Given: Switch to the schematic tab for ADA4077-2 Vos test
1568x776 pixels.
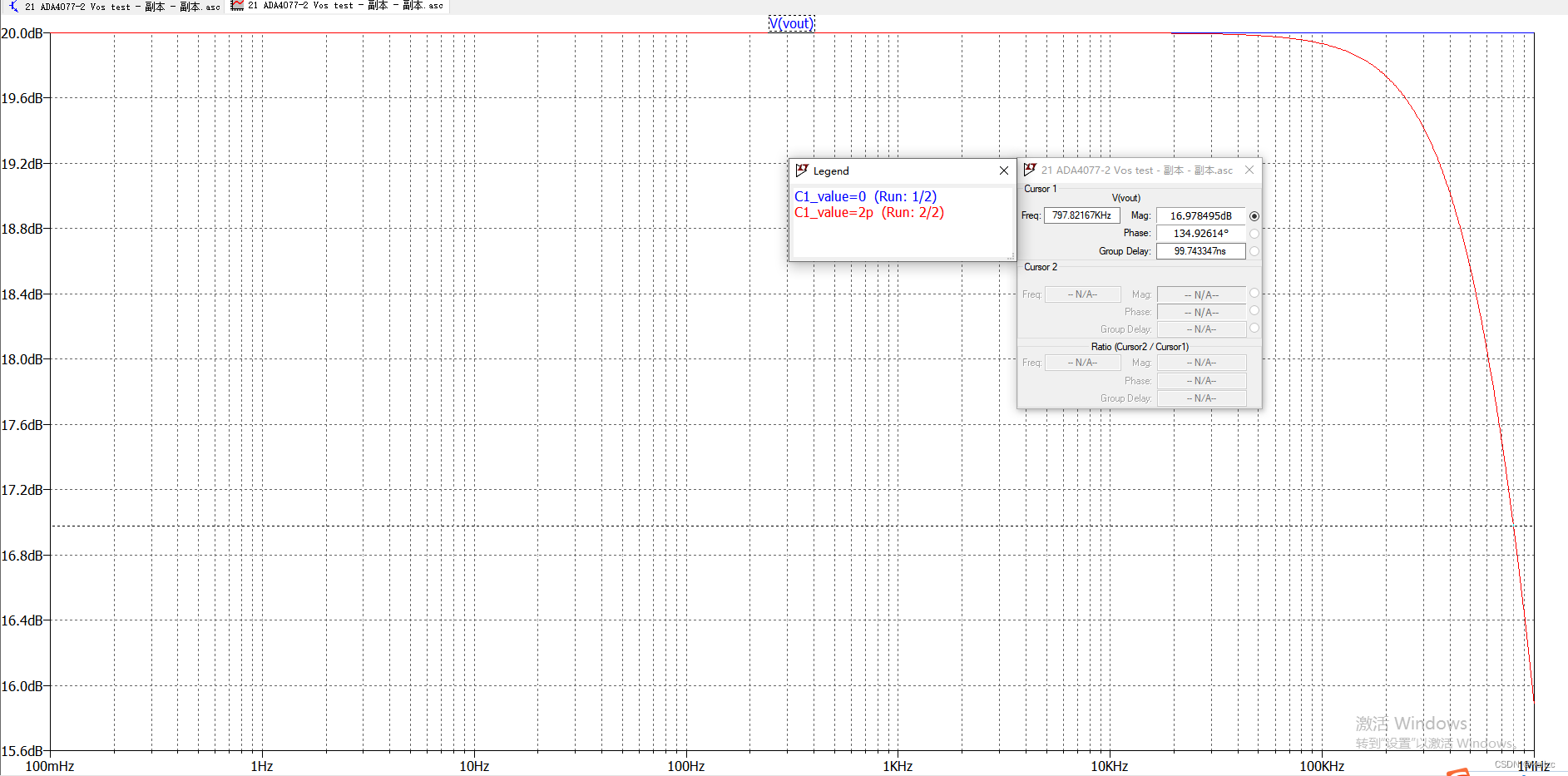Looking at the screenshot, I should pos(113,7).
